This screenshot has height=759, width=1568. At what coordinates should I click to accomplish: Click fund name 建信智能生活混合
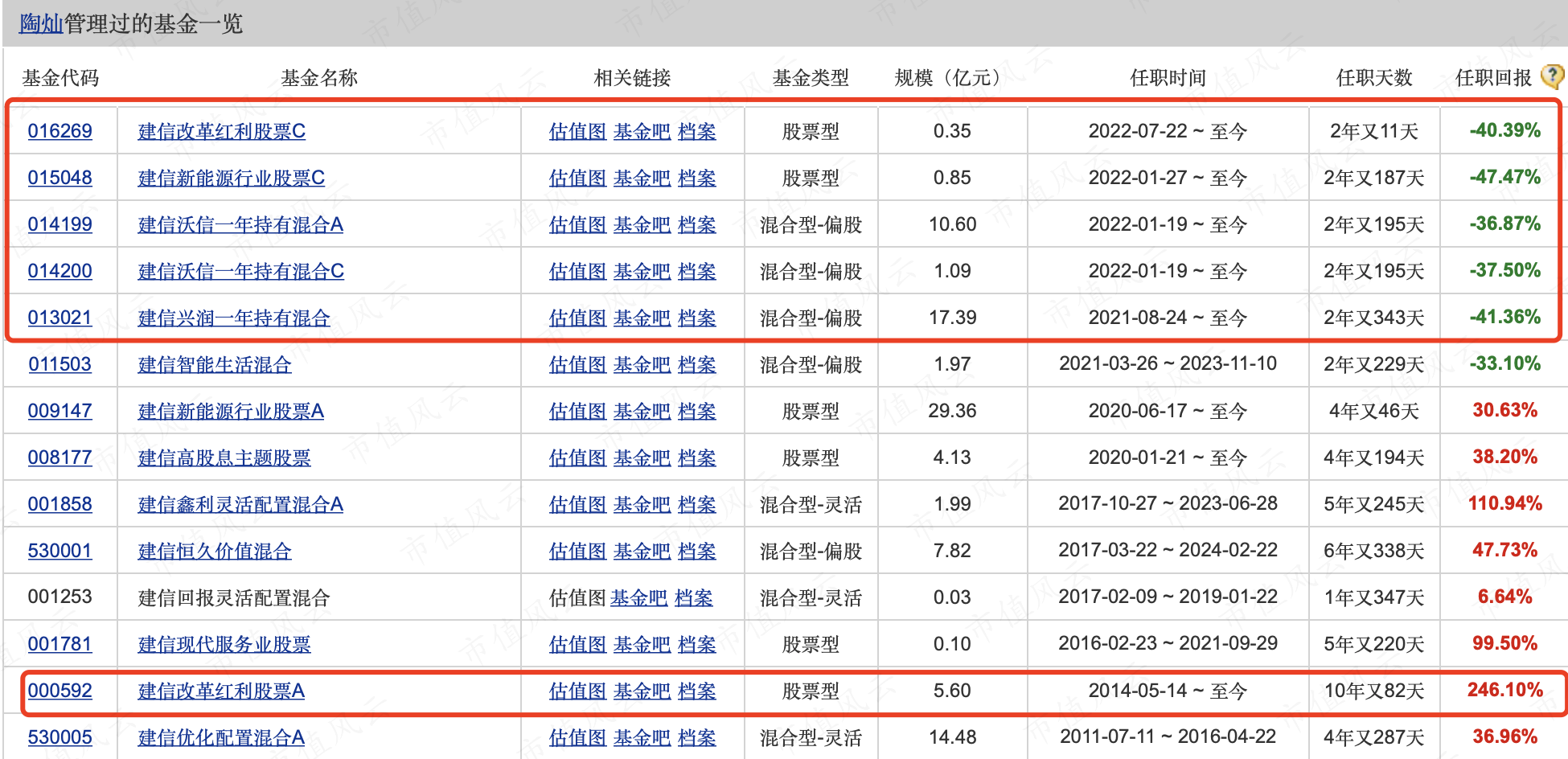point(214,364)
